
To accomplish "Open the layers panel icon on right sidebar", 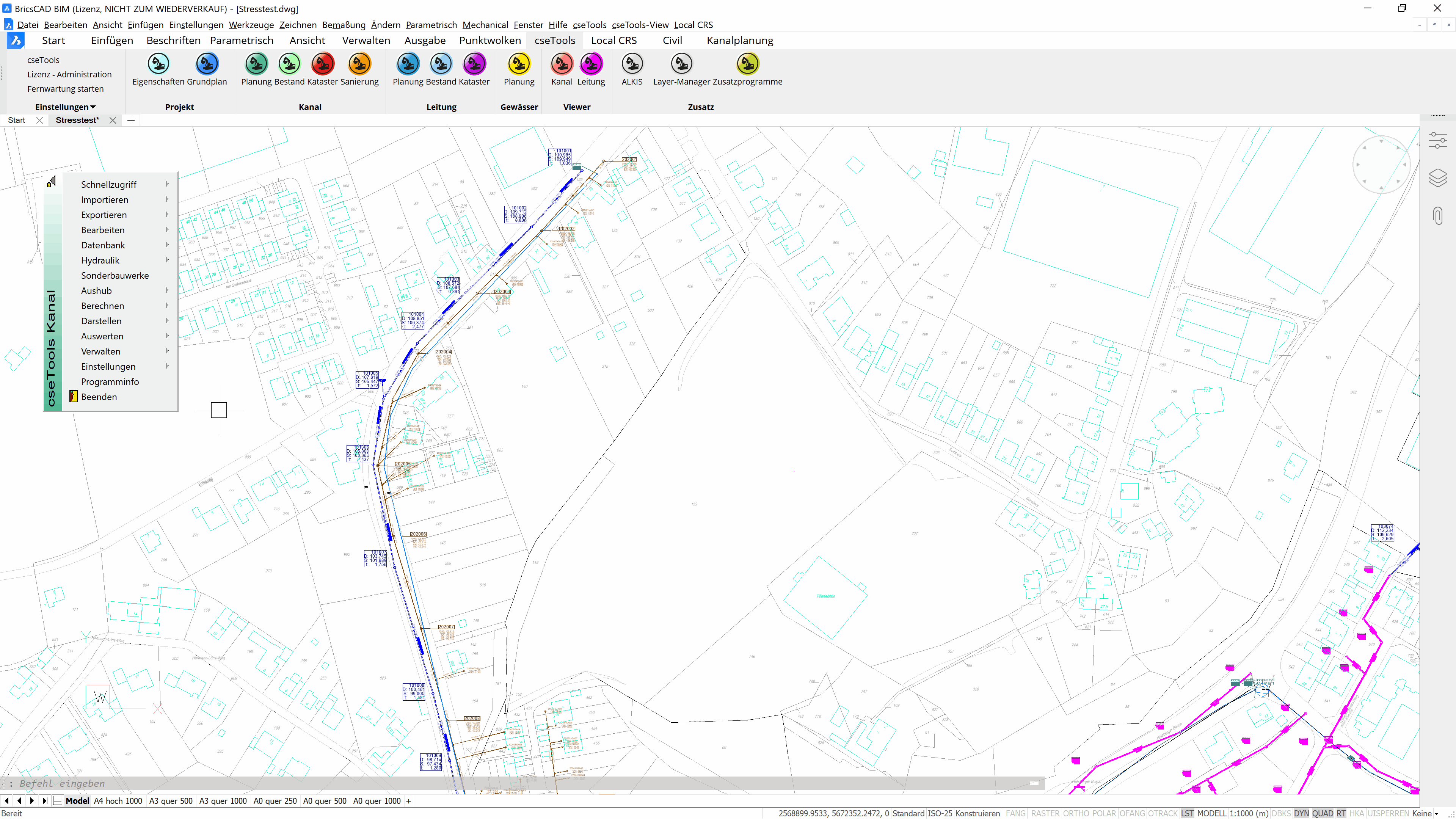I will [x=1437, y=178].
